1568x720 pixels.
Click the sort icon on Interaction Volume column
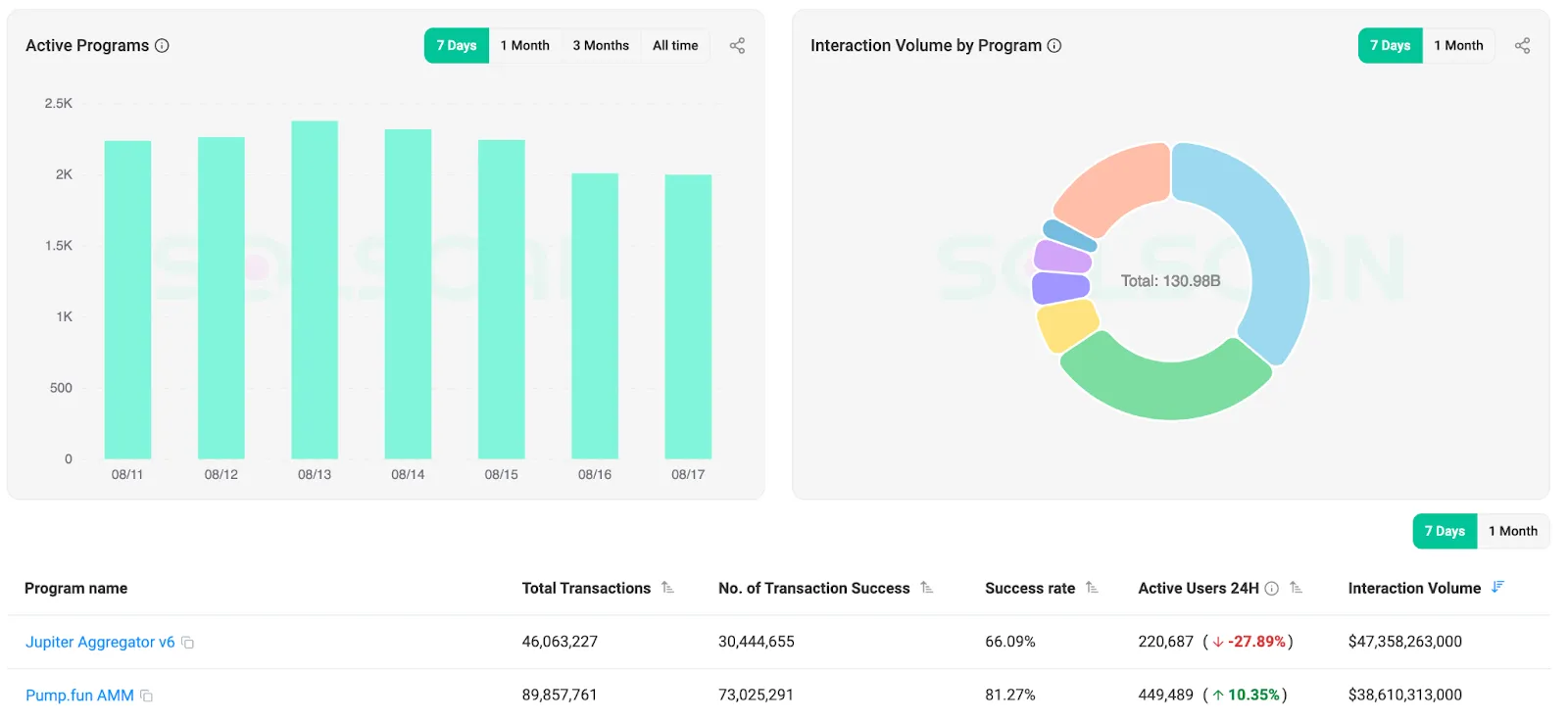pyautogui.click(x=1496, y=587)
